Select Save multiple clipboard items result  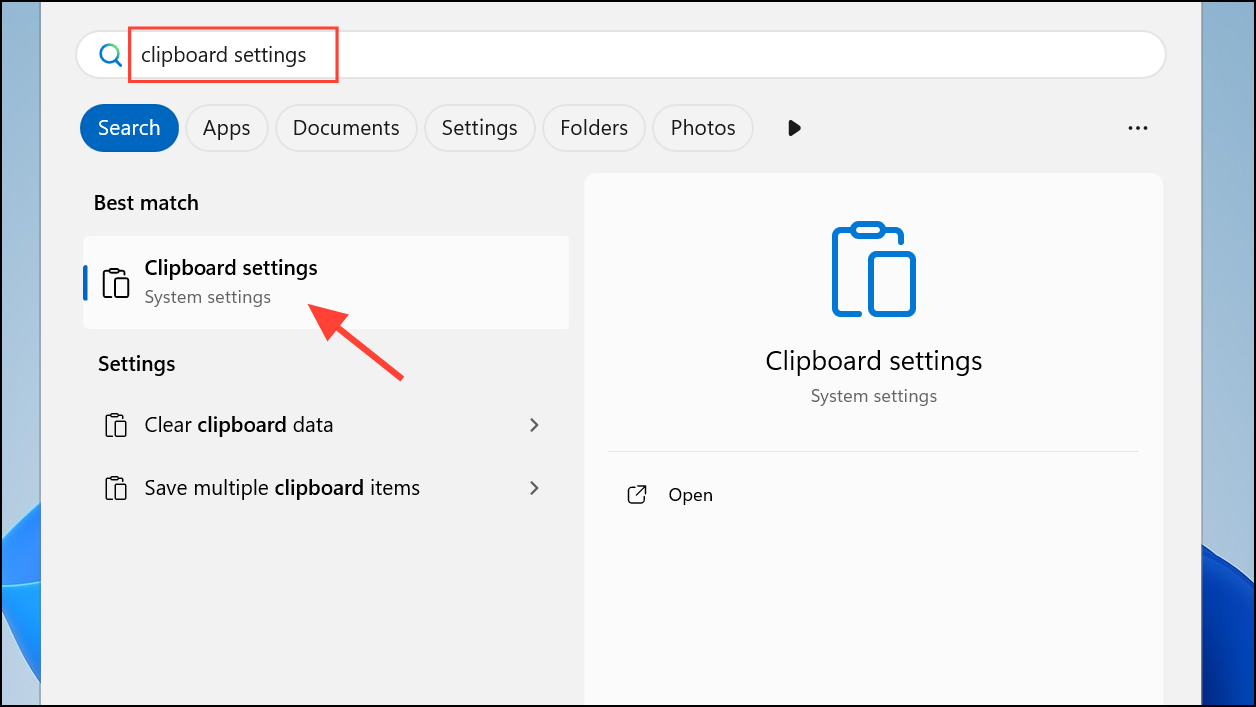coord(326,488)
